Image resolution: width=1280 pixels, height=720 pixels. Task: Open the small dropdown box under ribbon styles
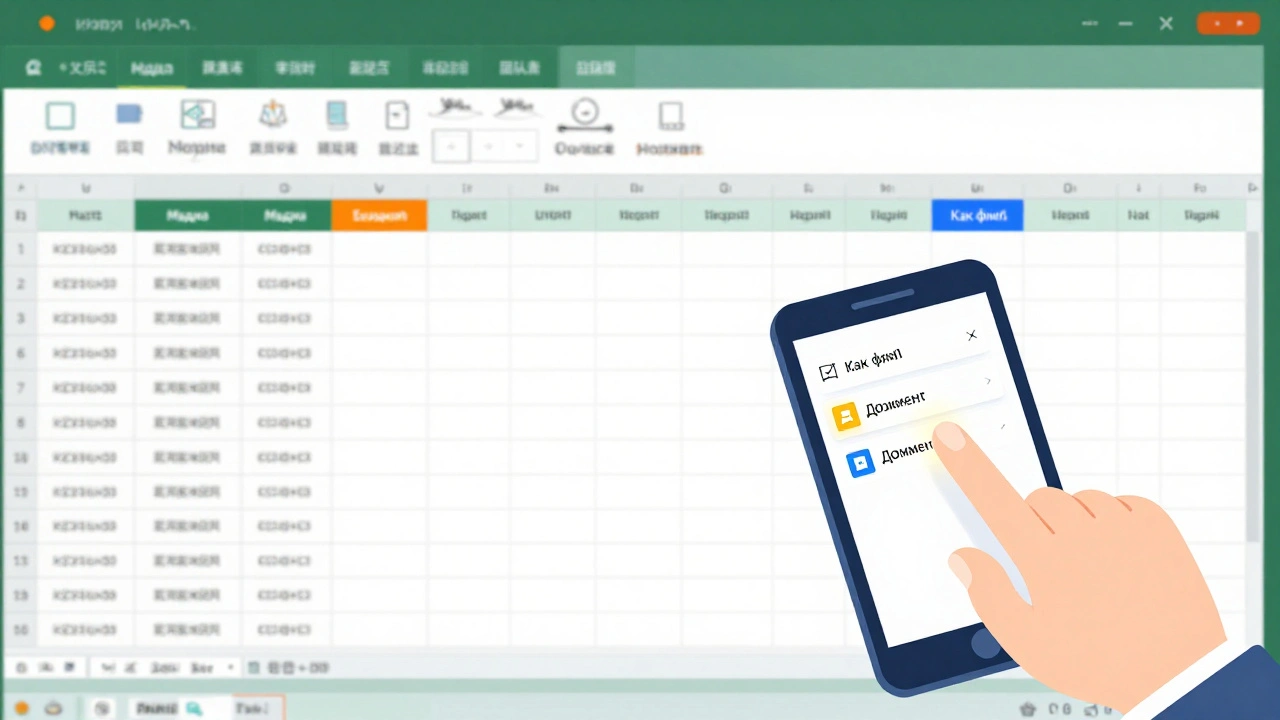519,148
